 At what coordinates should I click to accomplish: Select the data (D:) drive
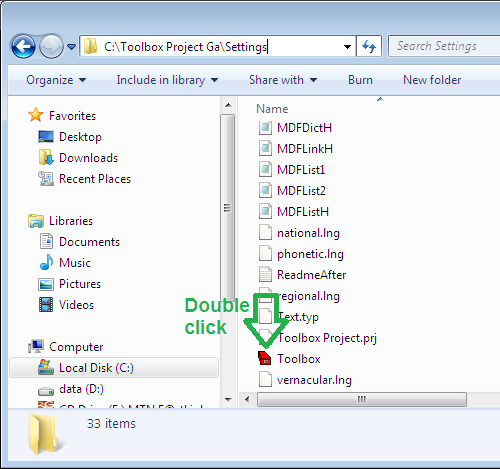point(81,389)
